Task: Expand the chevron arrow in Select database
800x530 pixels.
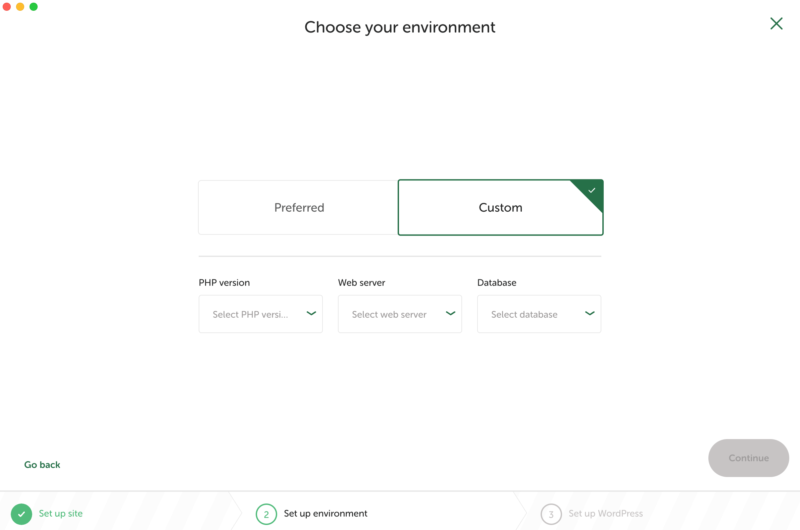Action: click(x=589, y=313)
